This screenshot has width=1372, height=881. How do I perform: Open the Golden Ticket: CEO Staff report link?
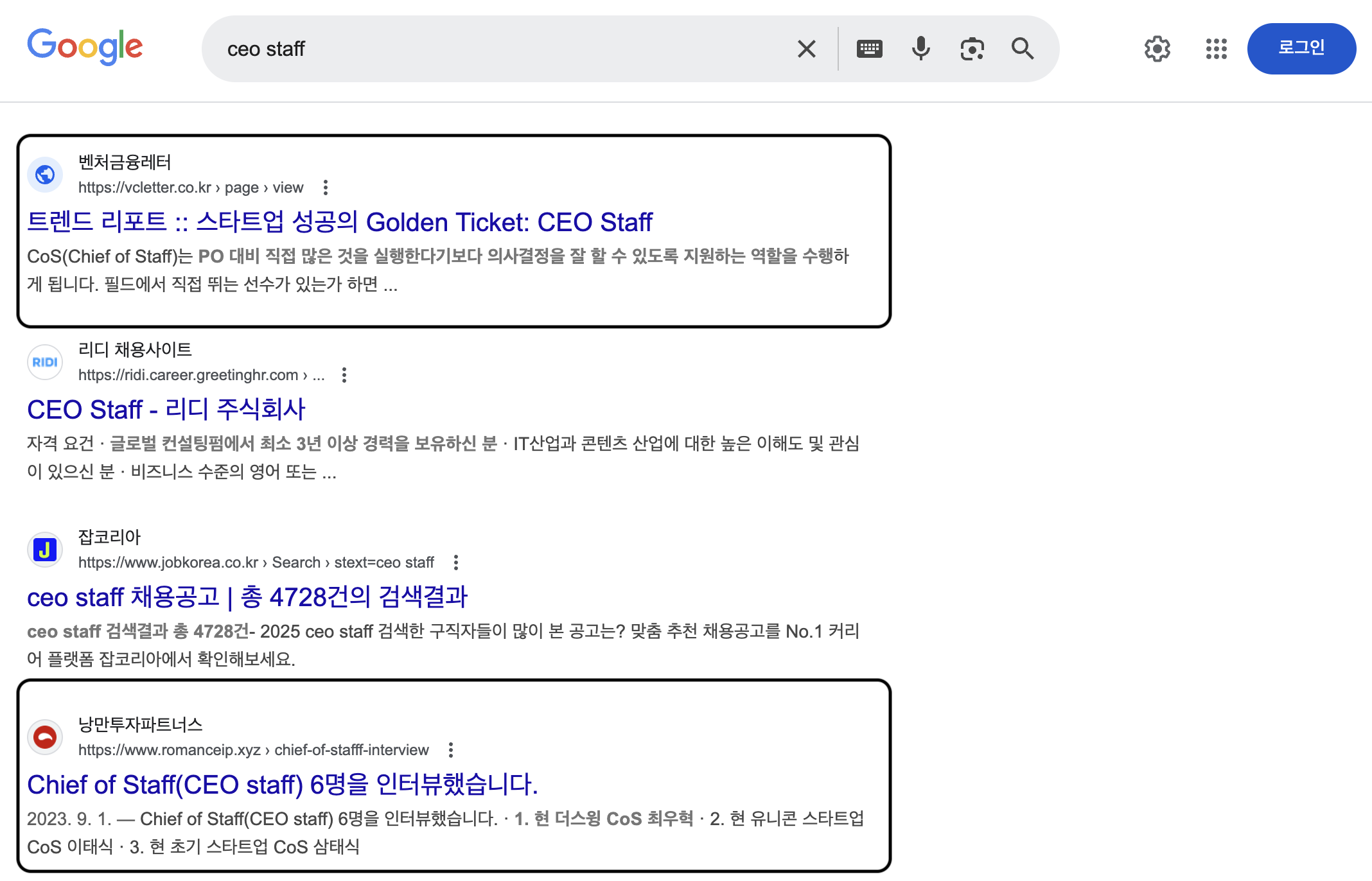[x=339, y=222]
